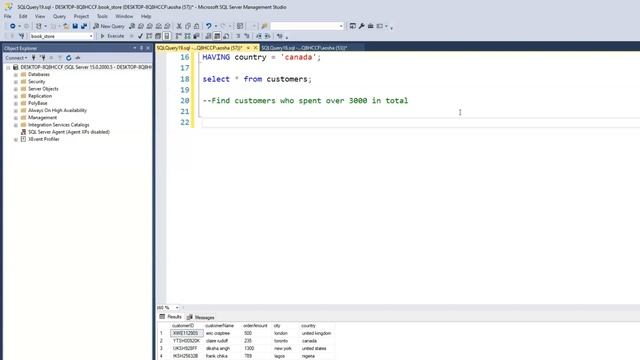The width and height of the screenshot is (640, 360).
Task: Open the Solution Explorer window icon
Action: pyautogui.click(x=353, y=26)
